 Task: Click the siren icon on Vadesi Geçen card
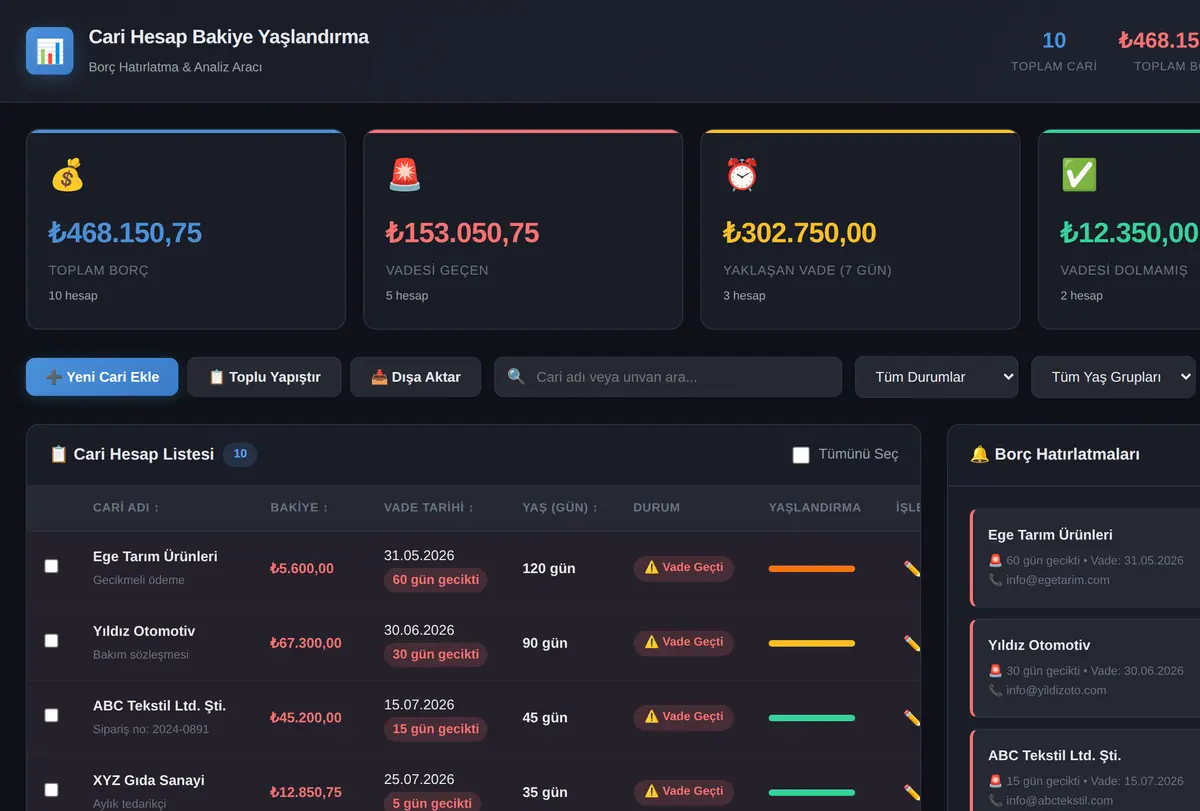[x=404, y=176]
